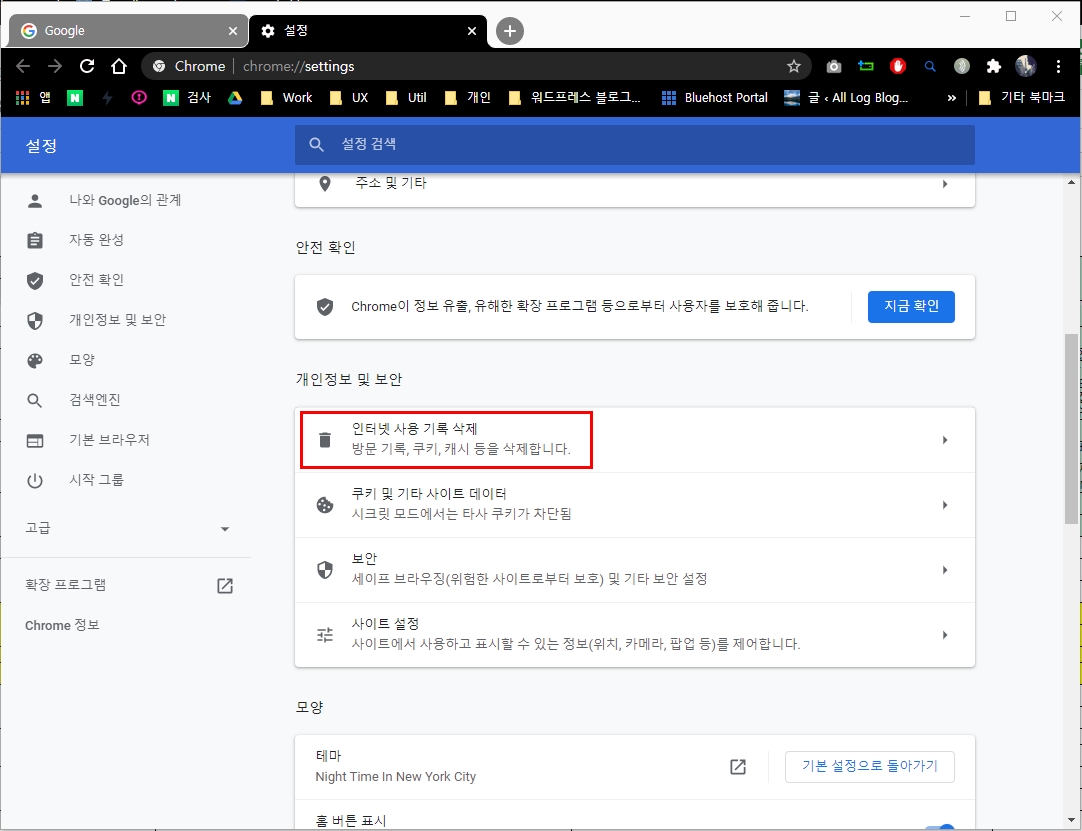Open the UX bookmarks folder
This screenshot has width=1082, height=831.
pos(349,98)
